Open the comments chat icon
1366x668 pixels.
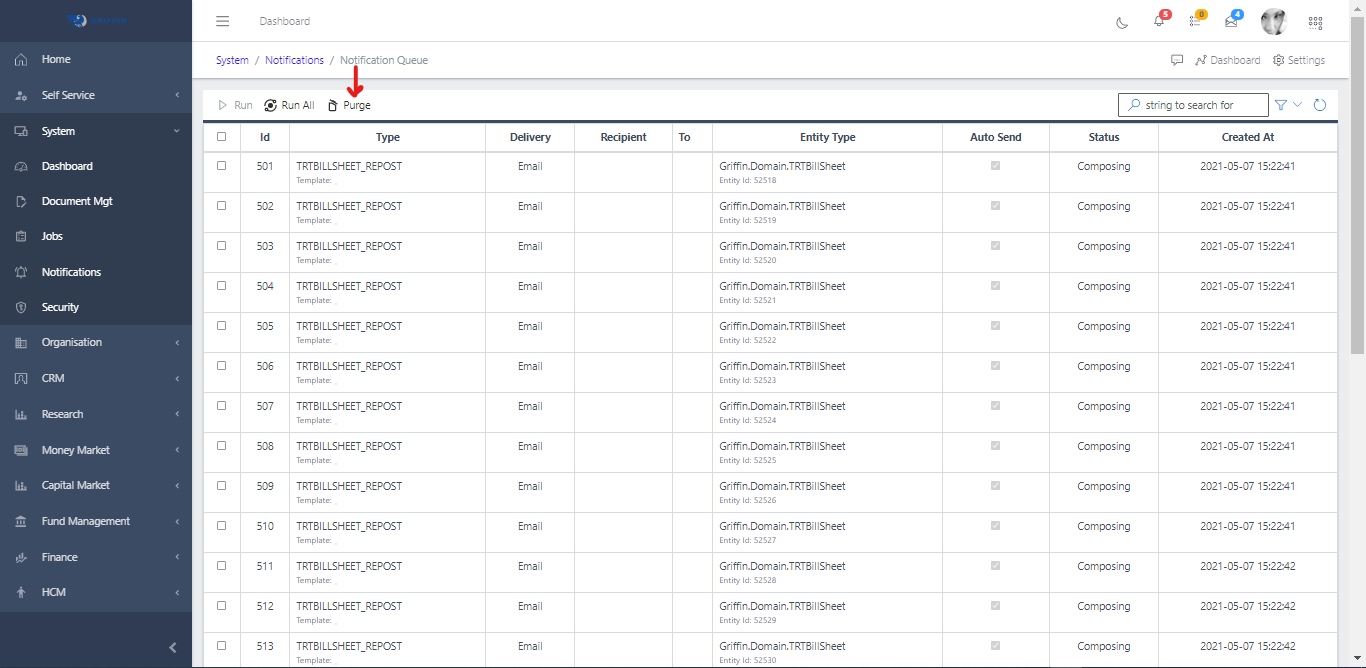point(1177,60)
